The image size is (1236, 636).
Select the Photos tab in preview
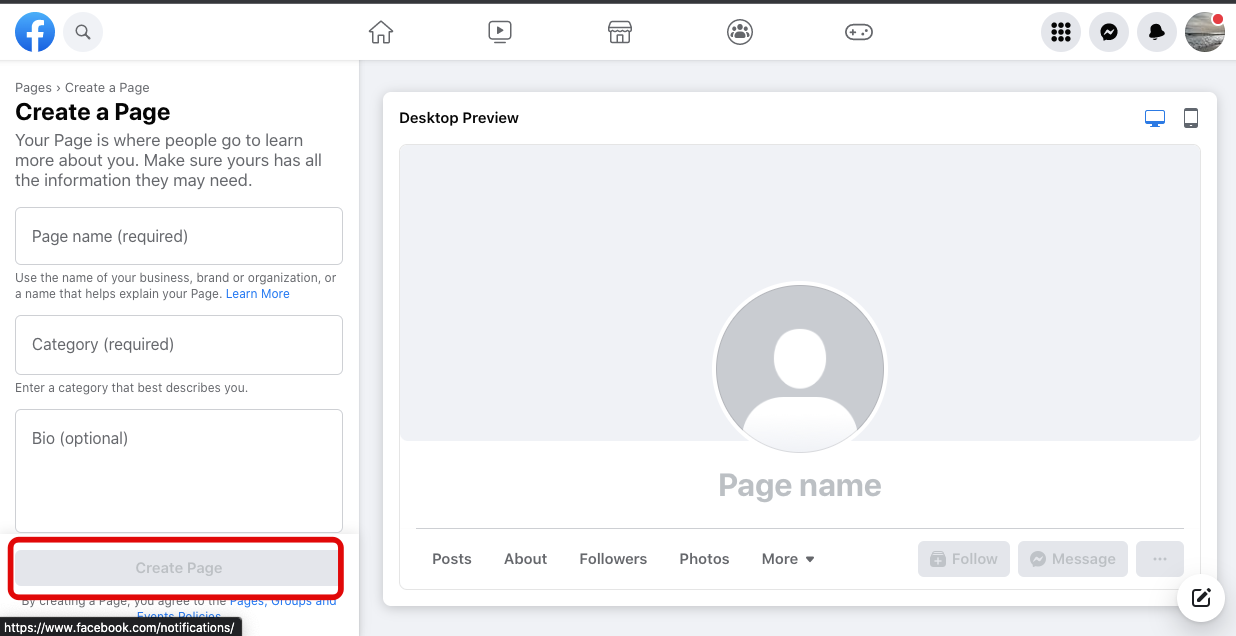[x=704, y=559]
